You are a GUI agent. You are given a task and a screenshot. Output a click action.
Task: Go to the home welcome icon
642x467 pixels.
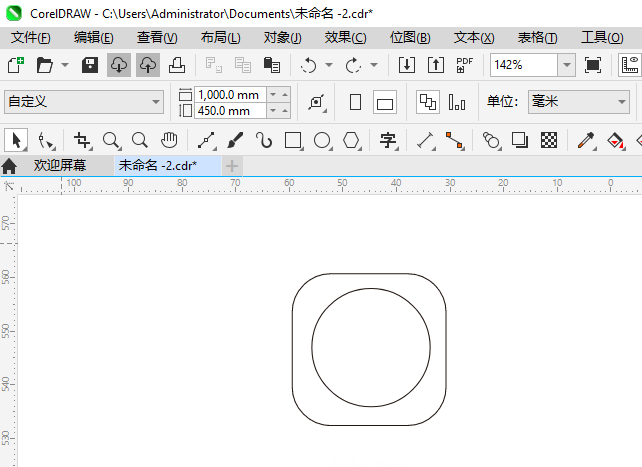[9, 166]
